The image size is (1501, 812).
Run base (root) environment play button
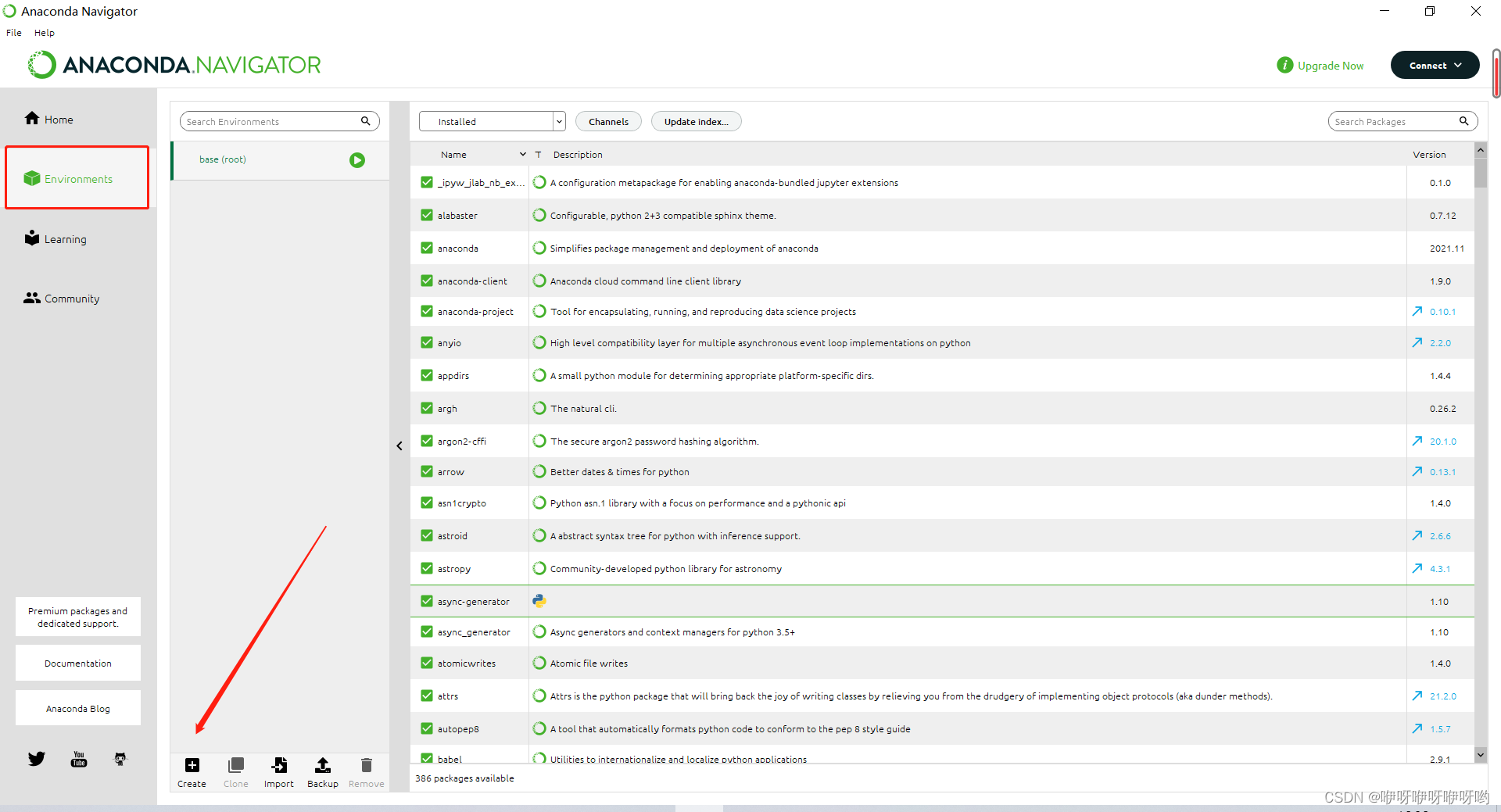click(x=357, y=160)
